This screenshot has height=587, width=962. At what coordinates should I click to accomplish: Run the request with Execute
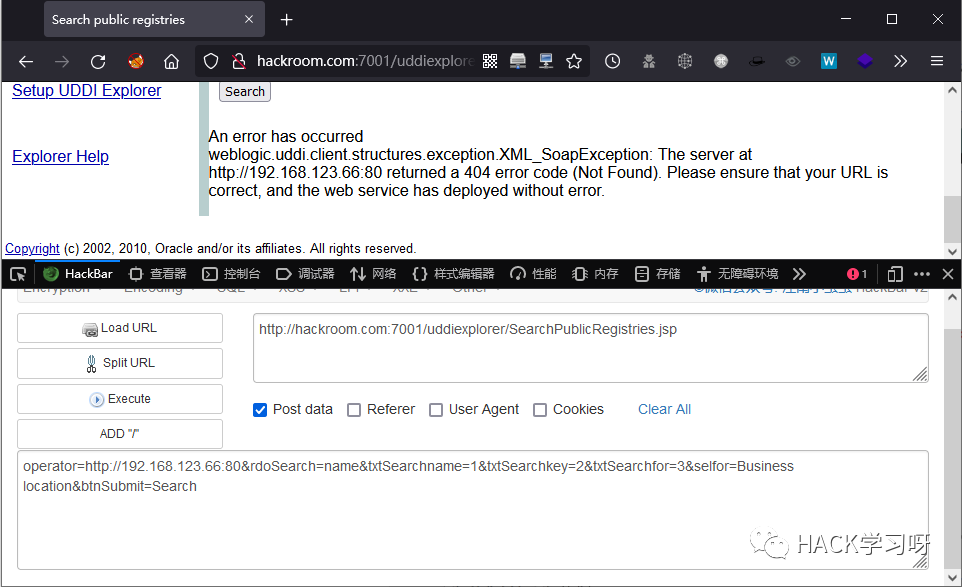point(120,399)
